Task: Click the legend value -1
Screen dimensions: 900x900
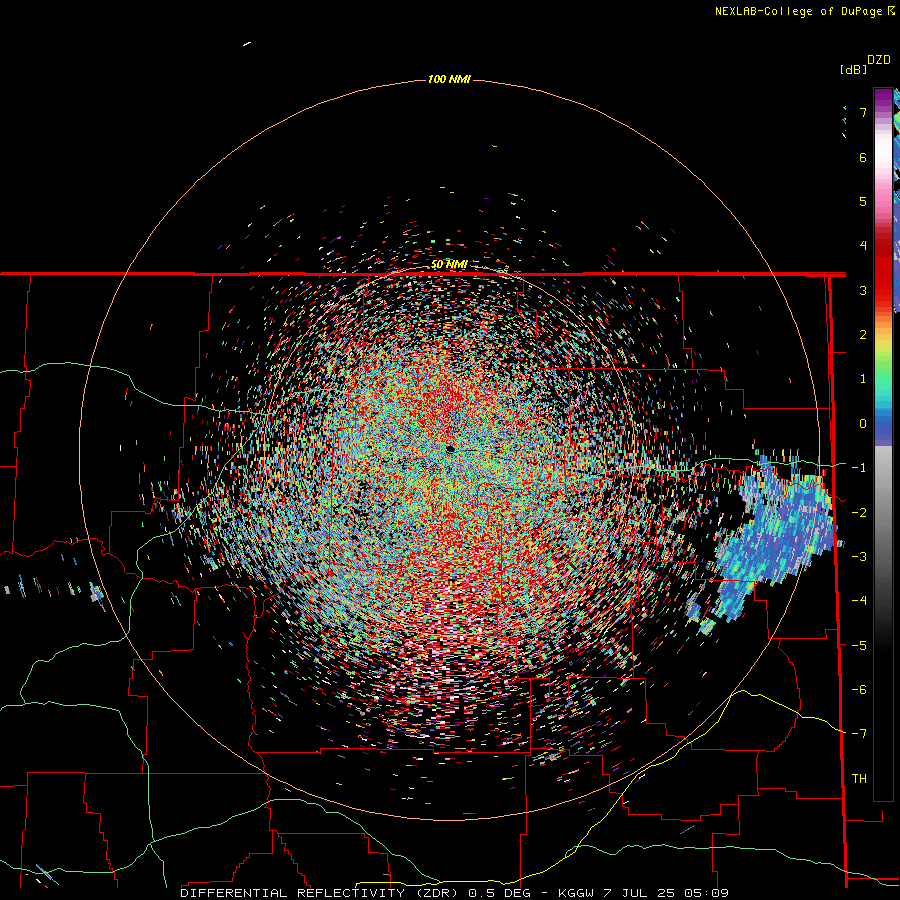Action: coord(859,468)
